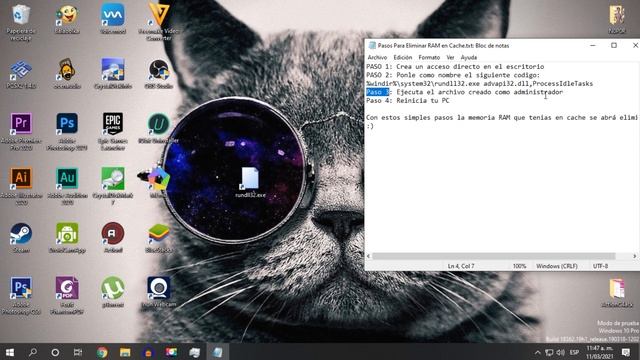Open the volume control in system tray
Screen dimensions: 640x360
[560, 352]
